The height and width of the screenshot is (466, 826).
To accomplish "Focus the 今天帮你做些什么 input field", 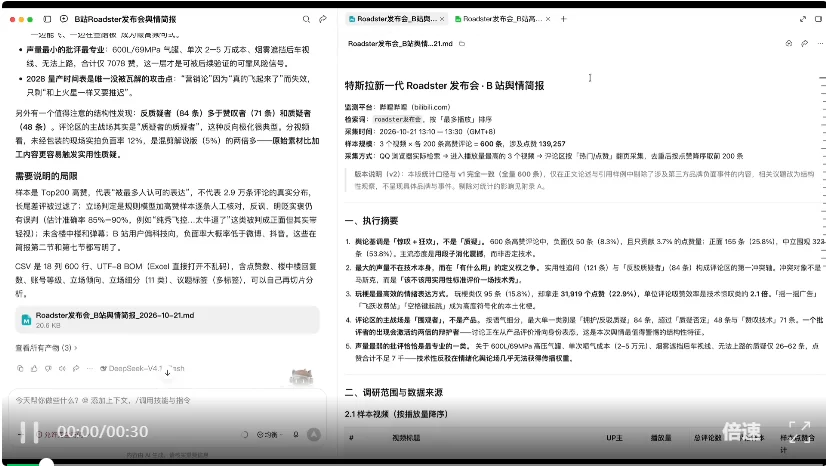I will click(167, 401).
